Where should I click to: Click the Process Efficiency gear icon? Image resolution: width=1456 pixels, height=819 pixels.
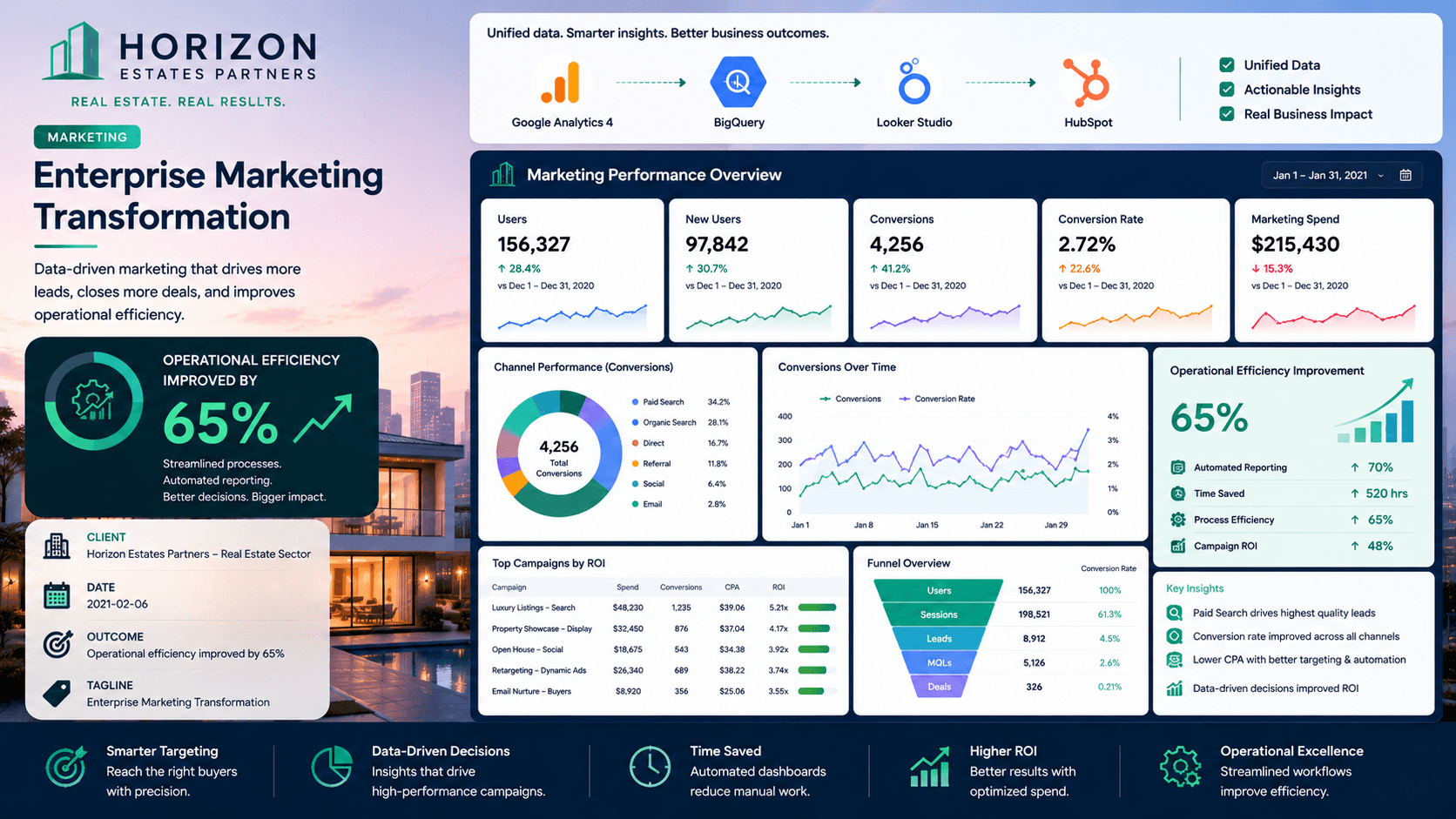pyautogui.click(x=1178, y=520)
